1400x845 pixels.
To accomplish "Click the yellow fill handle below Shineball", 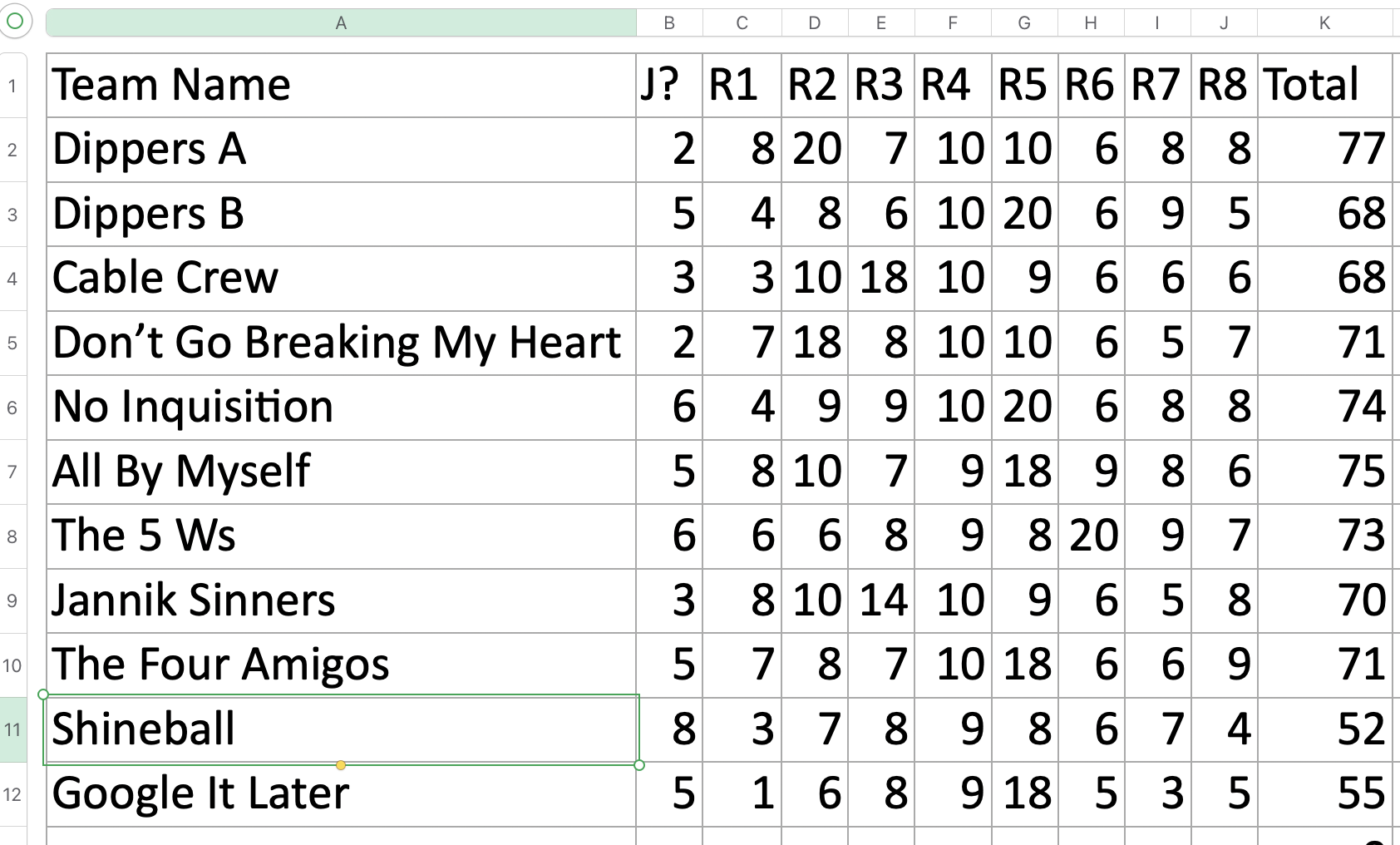I will [x=341, y=765].
